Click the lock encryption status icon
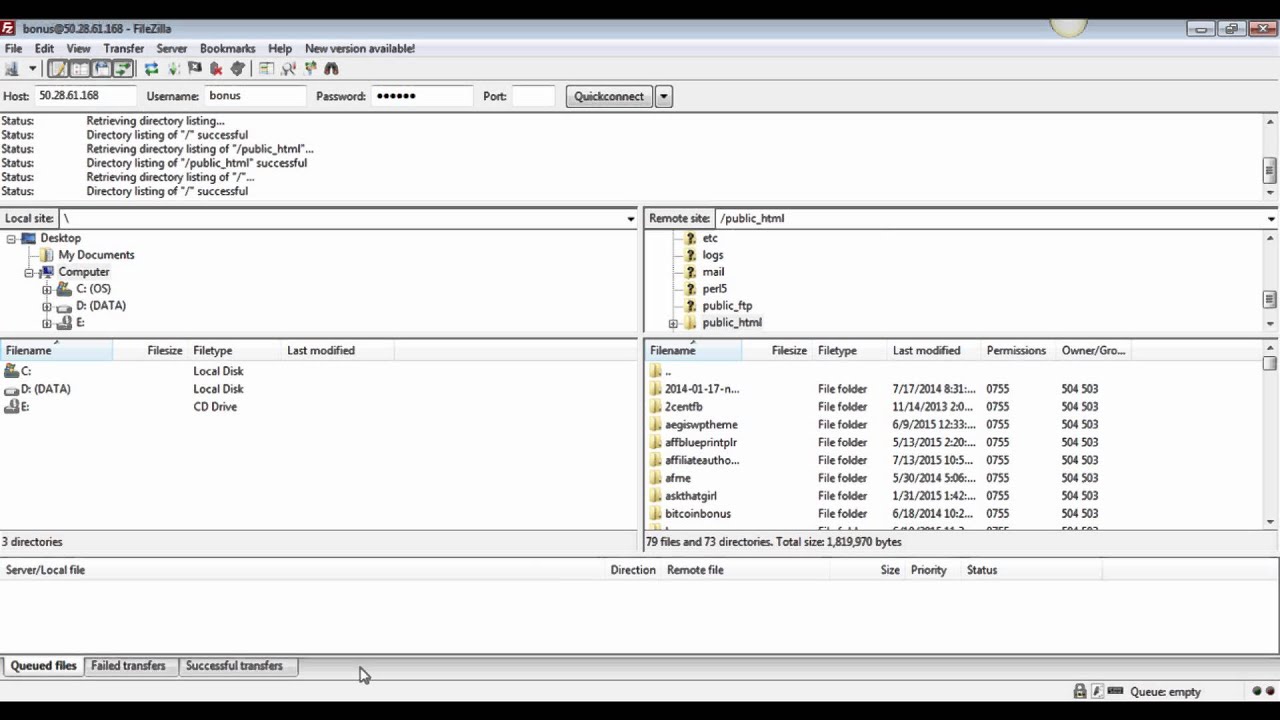 click(x=1080, y=691)
